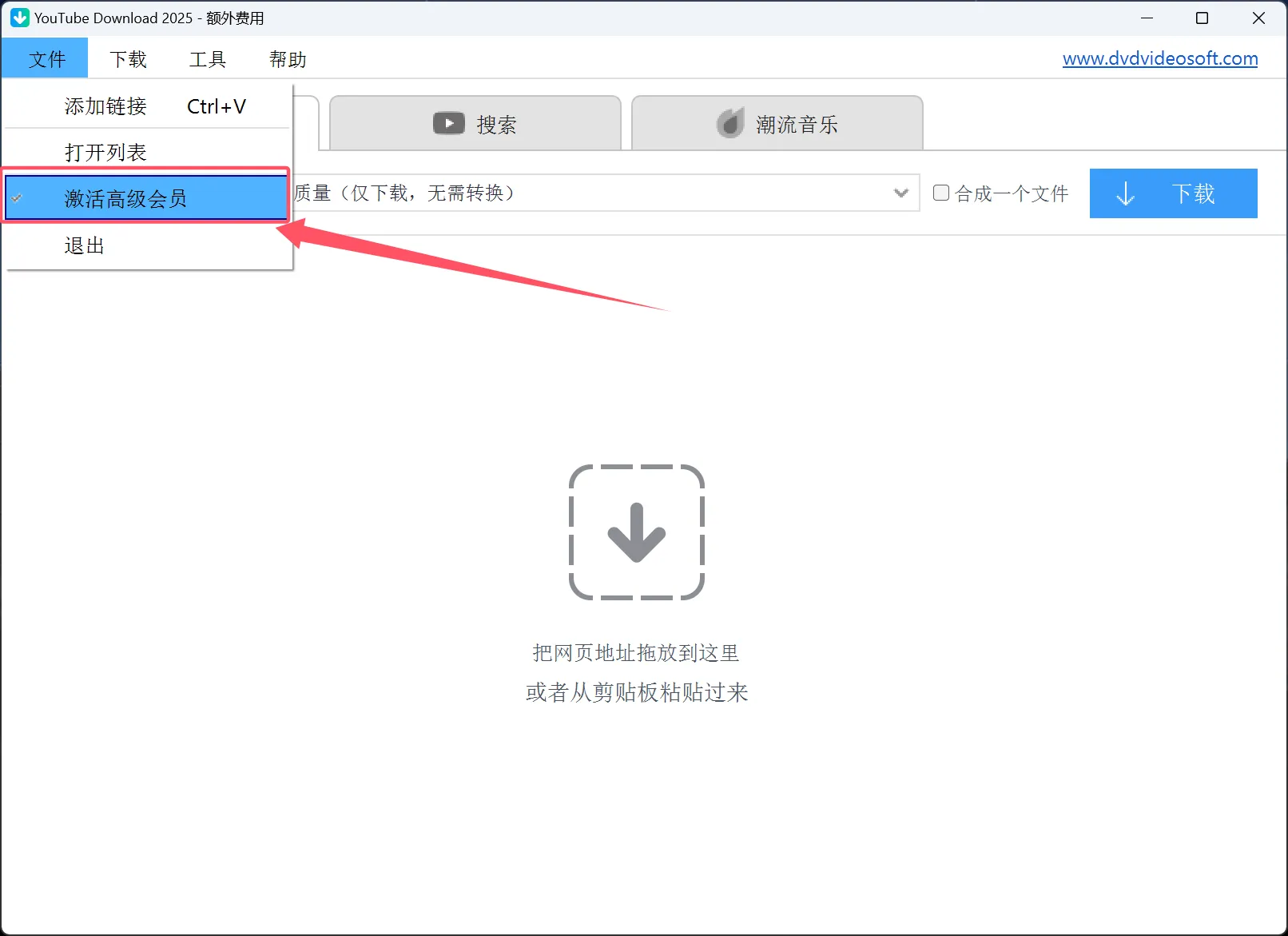1288x936 pixels.
Task: Visit the www.dvdvideosoft.com link
Action: pyautogui.click(x=1159, y=58)
